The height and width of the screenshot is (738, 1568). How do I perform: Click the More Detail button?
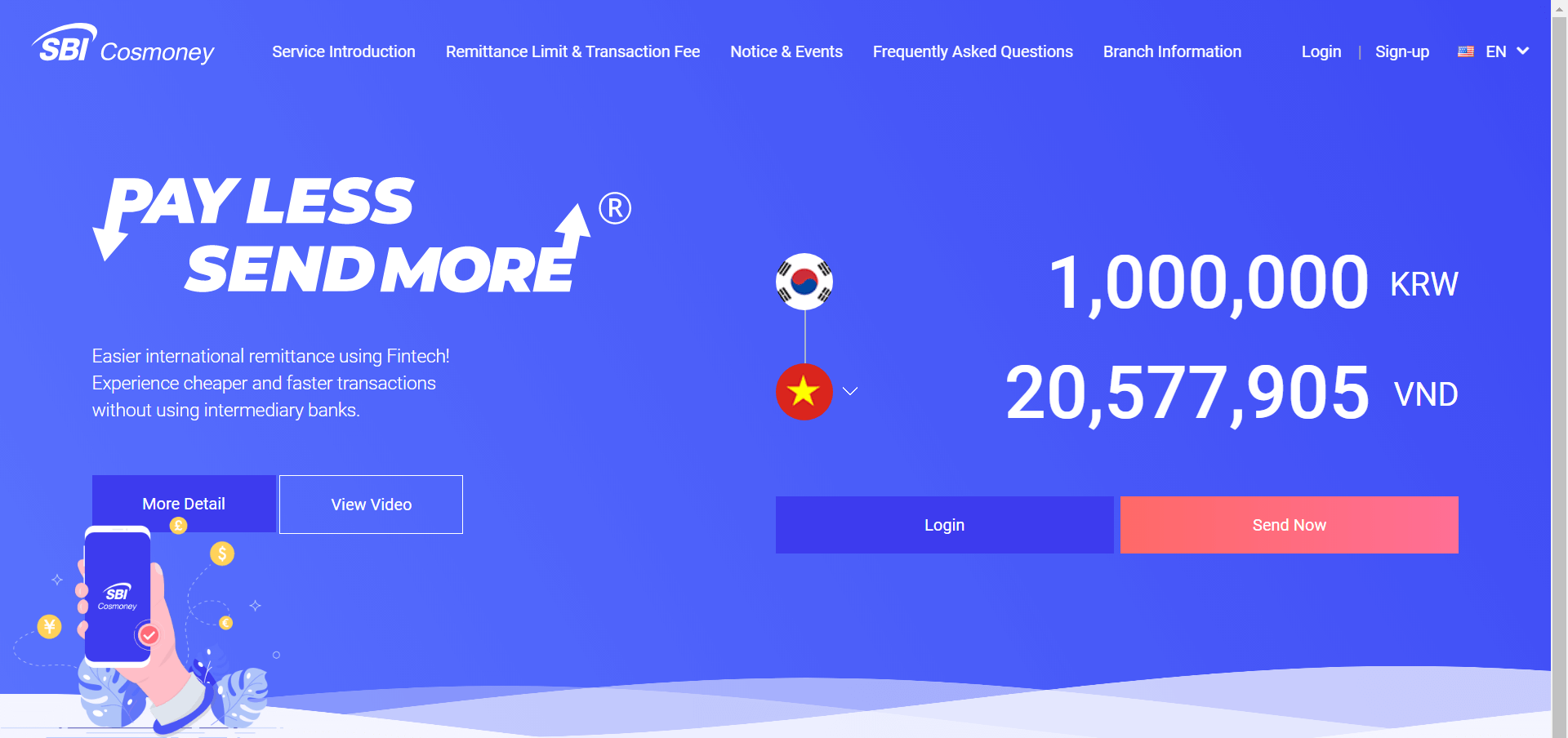[x=184, y=504]
